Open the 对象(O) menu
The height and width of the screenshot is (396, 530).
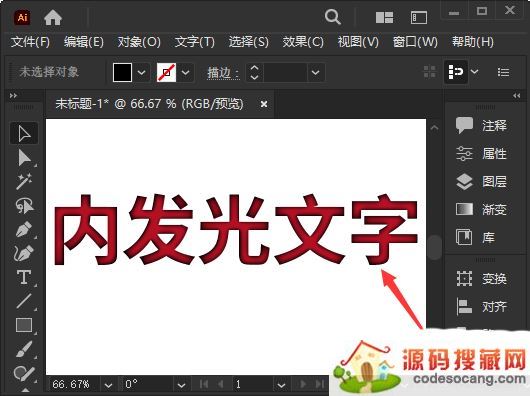pyautogui.click(x=139, y=42)
